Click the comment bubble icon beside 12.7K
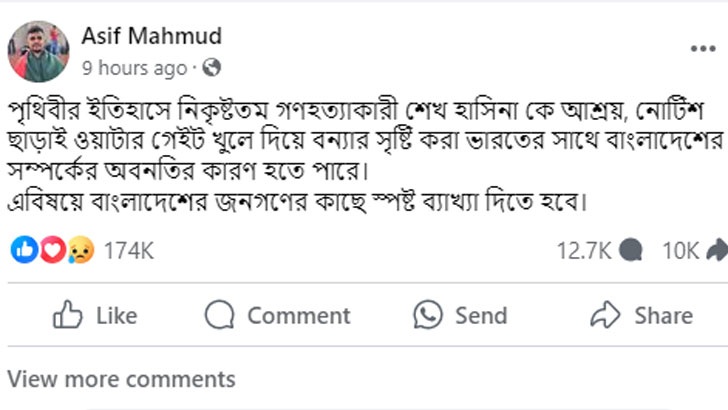The image size is (728, 410). tap(632, 251)
